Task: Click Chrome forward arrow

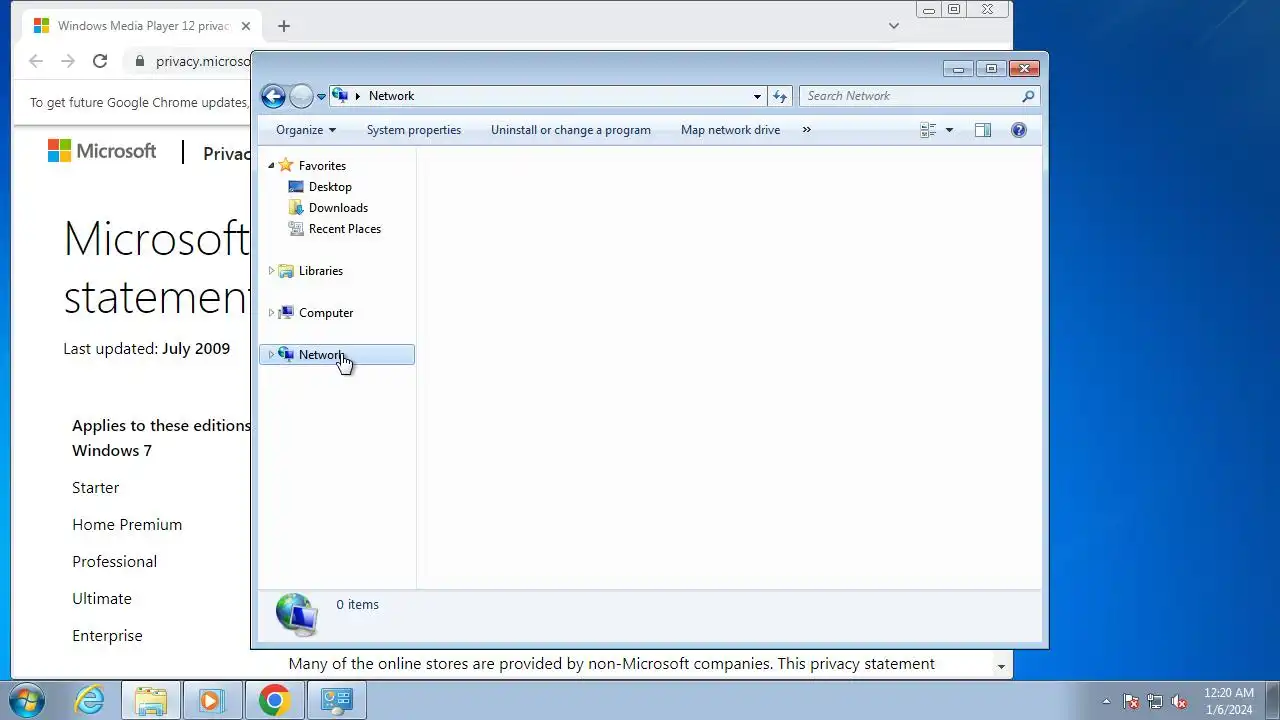Action: (x=68, y=61)
